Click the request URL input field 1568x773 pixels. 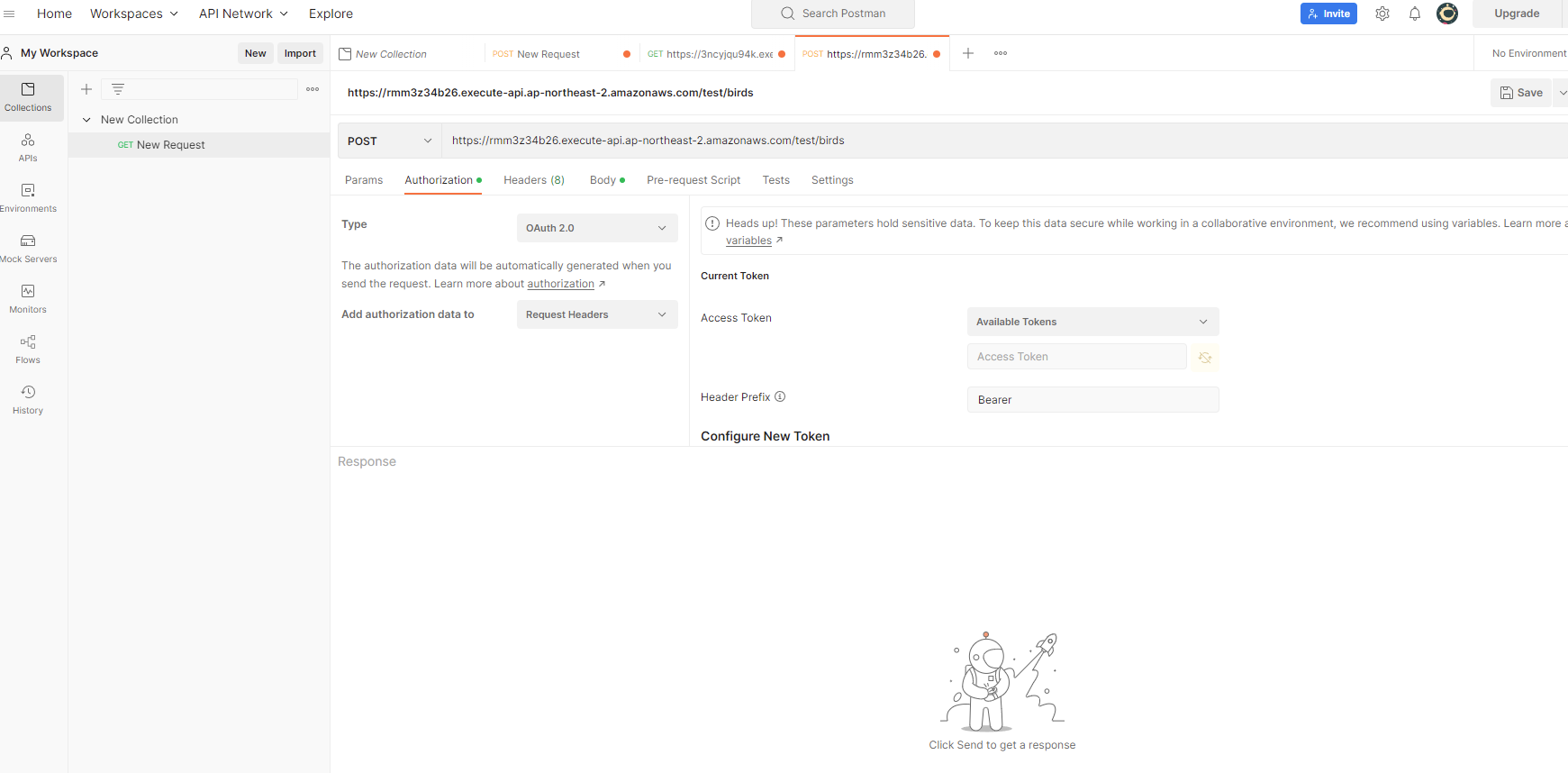coord(1004,141)
